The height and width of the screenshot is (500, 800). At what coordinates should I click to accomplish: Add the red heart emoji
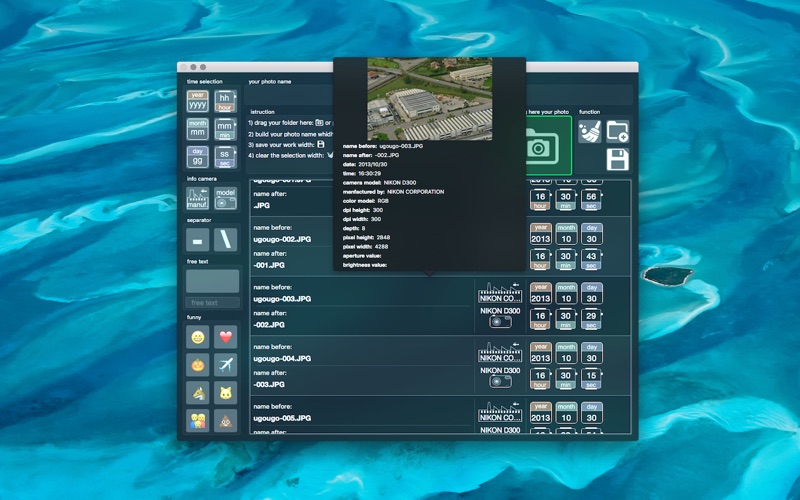(226, 337)
